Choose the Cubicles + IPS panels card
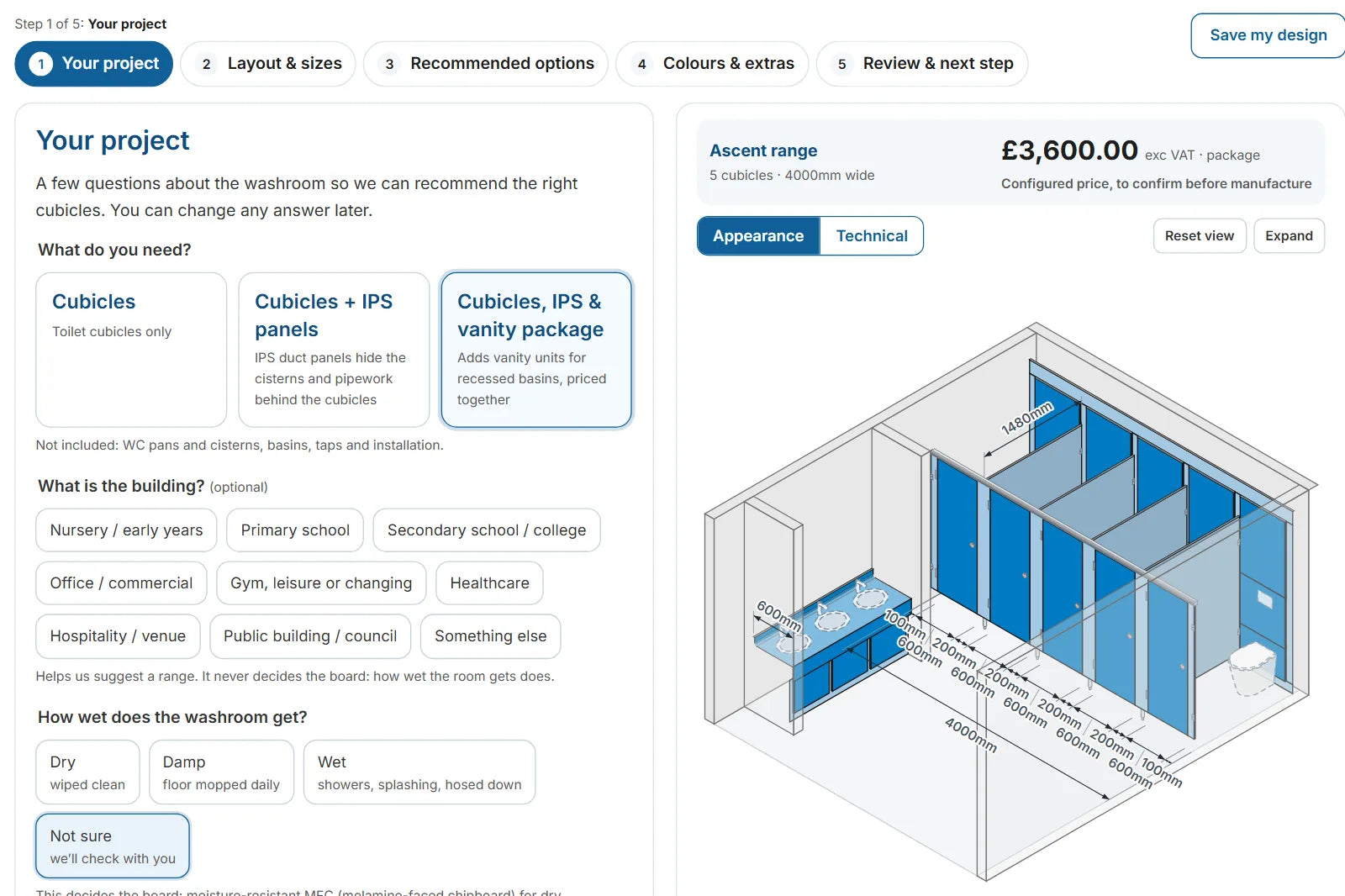The width and height of the screenshot is (1345, 896). point(334,350)
